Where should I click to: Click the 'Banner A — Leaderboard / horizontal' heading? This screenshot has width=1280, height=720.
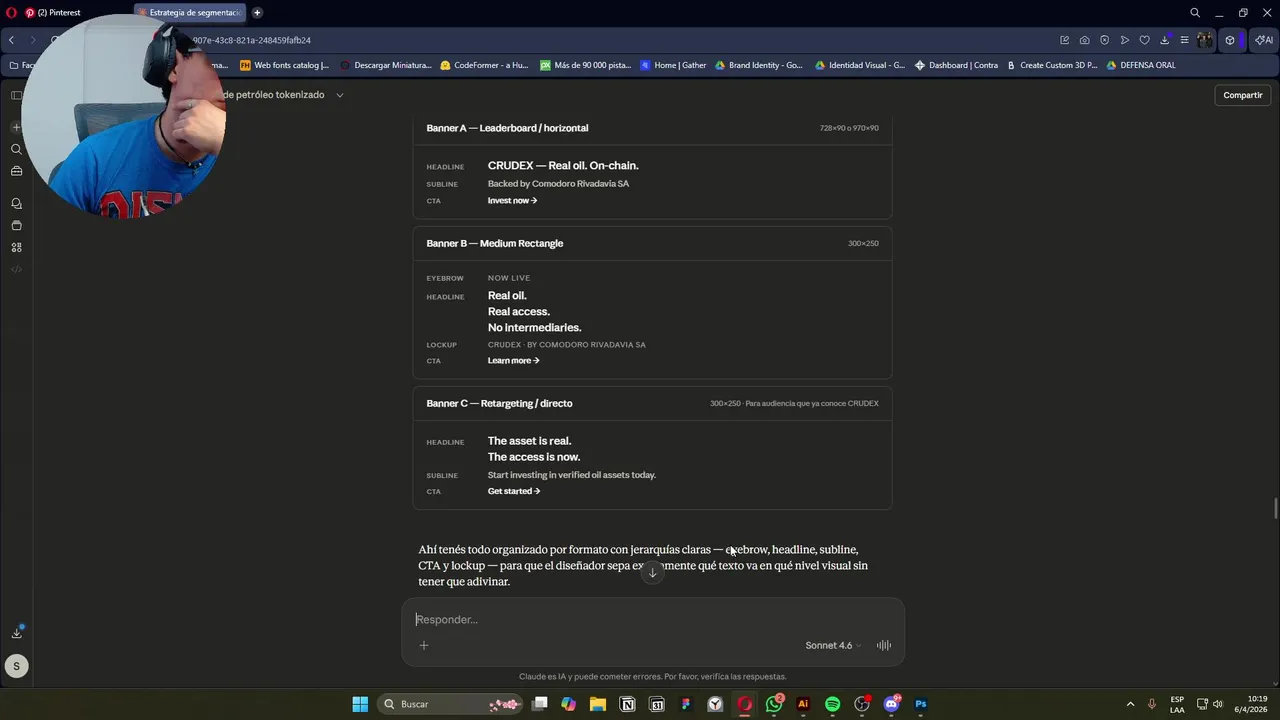507,128
